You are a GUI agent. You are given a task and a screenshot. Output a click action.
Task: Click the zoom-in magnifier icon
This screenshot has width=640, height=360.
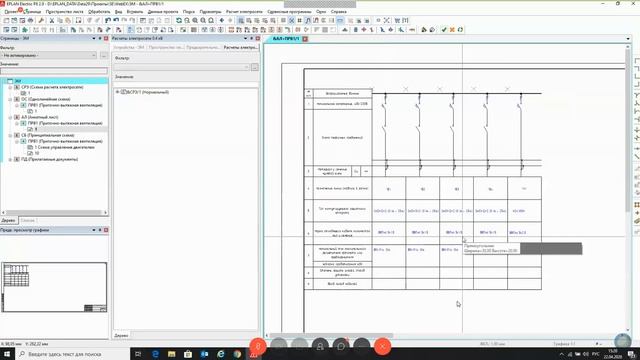click(195, 20)
